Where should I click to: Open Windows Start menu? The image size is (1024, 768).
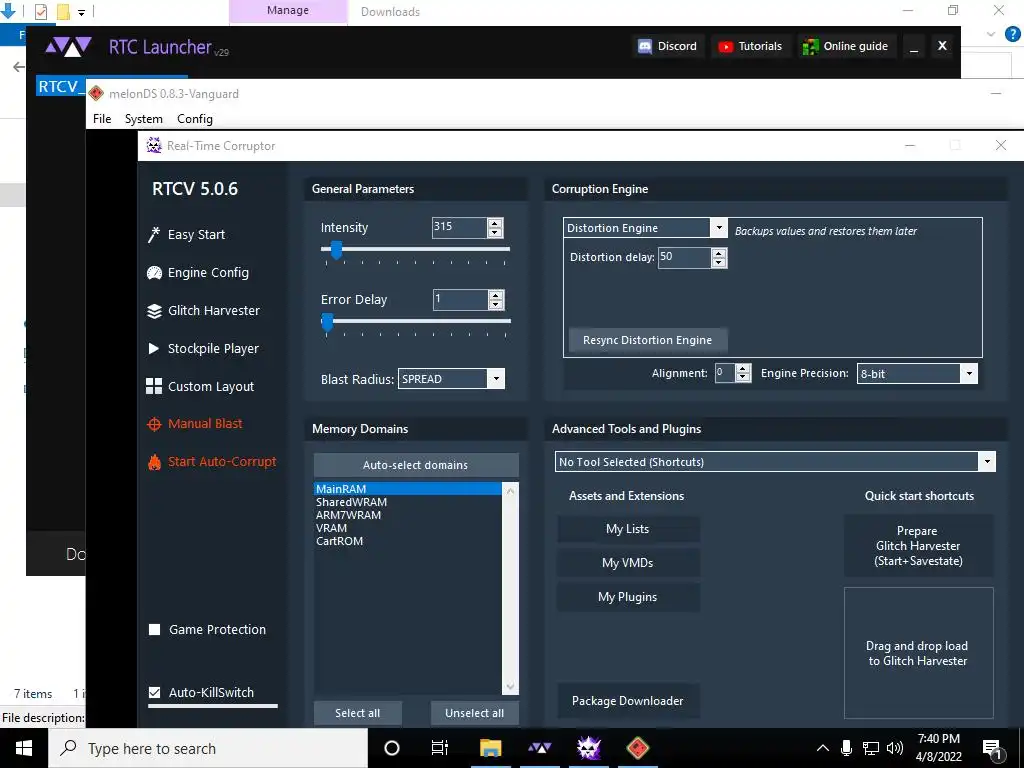point(24,748)
